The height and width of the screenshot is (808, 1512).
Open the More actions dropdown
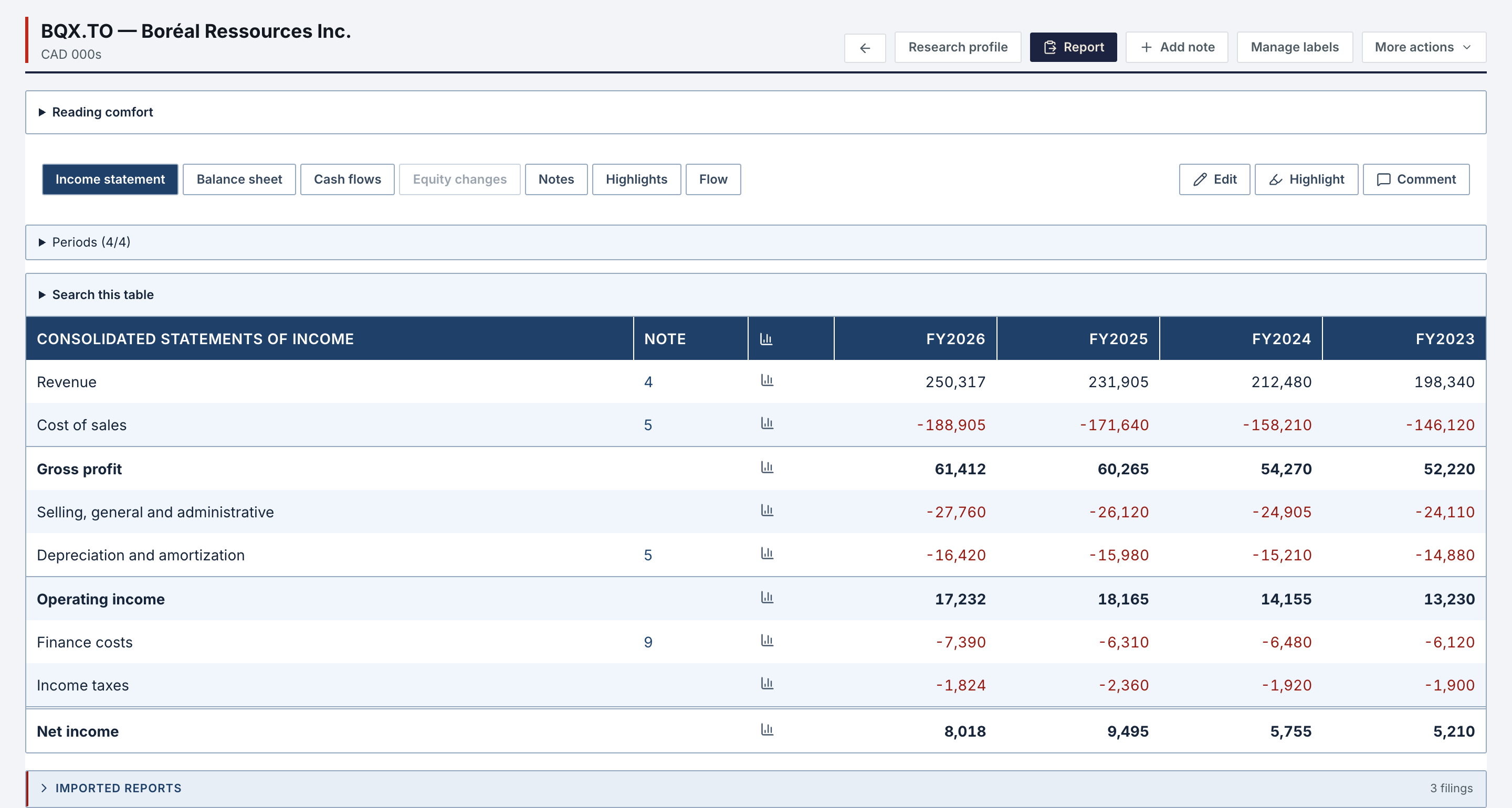(1423, 48)
